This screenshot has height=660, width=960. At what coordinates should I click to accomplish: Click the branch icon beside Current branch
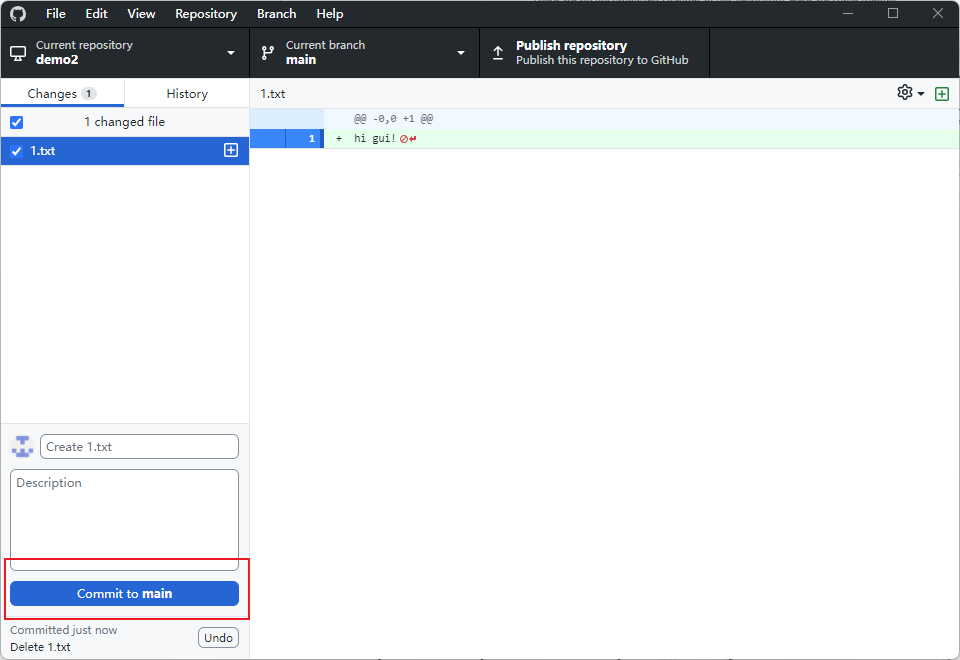tap(268, 53)
